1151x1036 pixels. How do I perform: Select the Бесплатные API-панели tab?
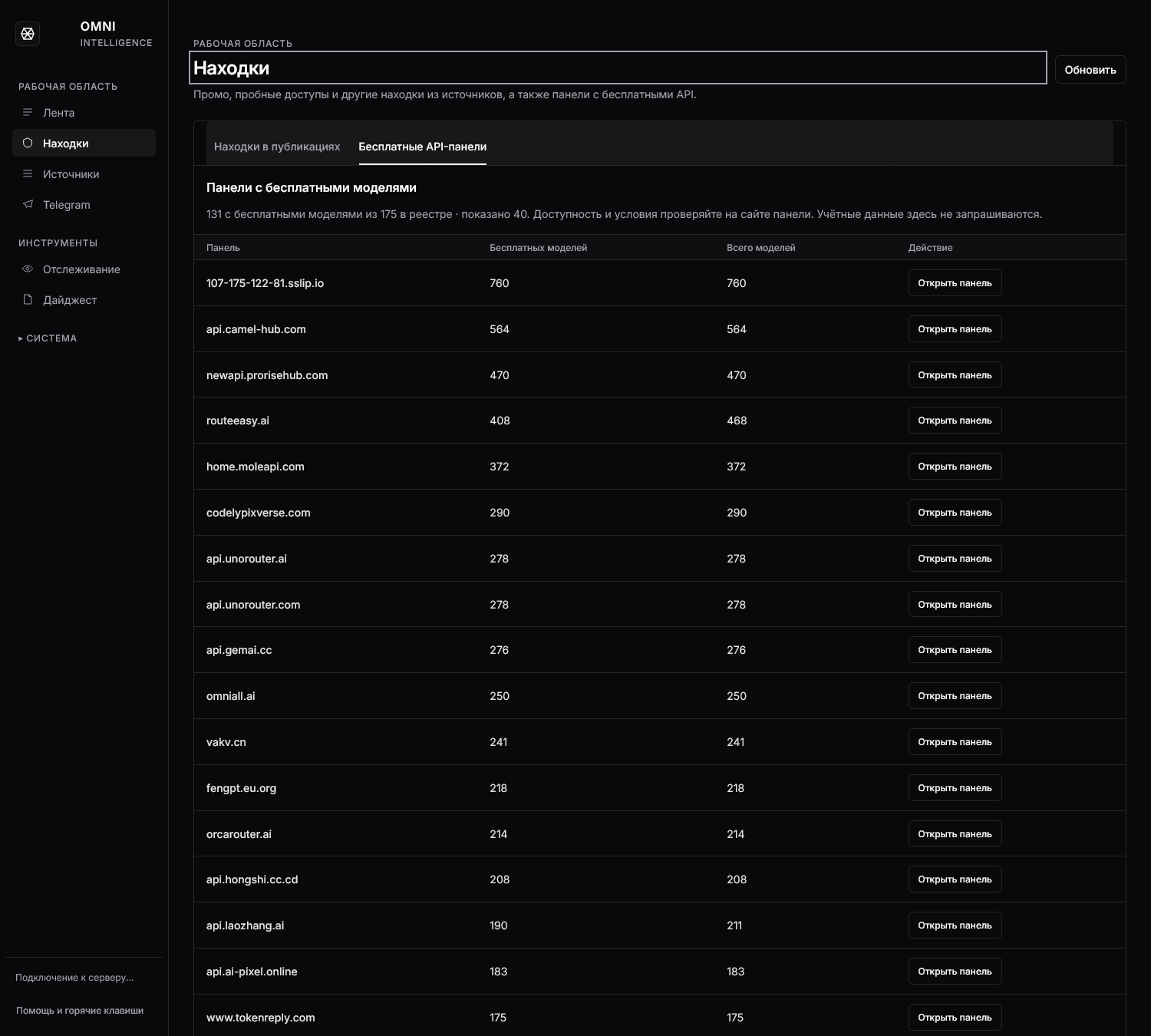coord(423,147)
